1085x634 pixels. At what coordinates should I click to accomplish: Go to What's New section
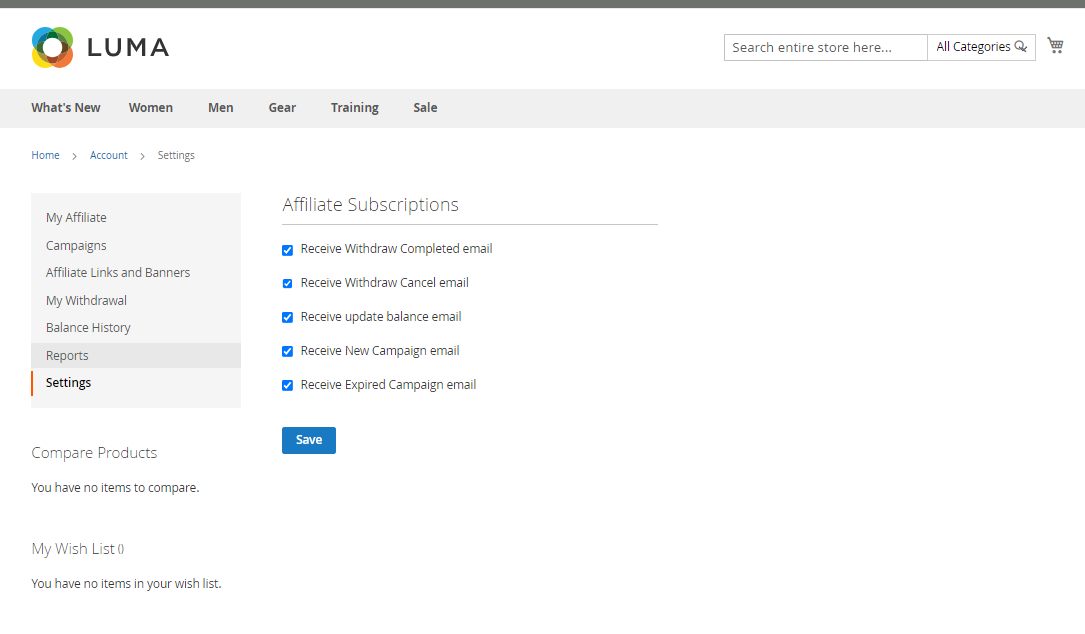click(x=66, y=108)
